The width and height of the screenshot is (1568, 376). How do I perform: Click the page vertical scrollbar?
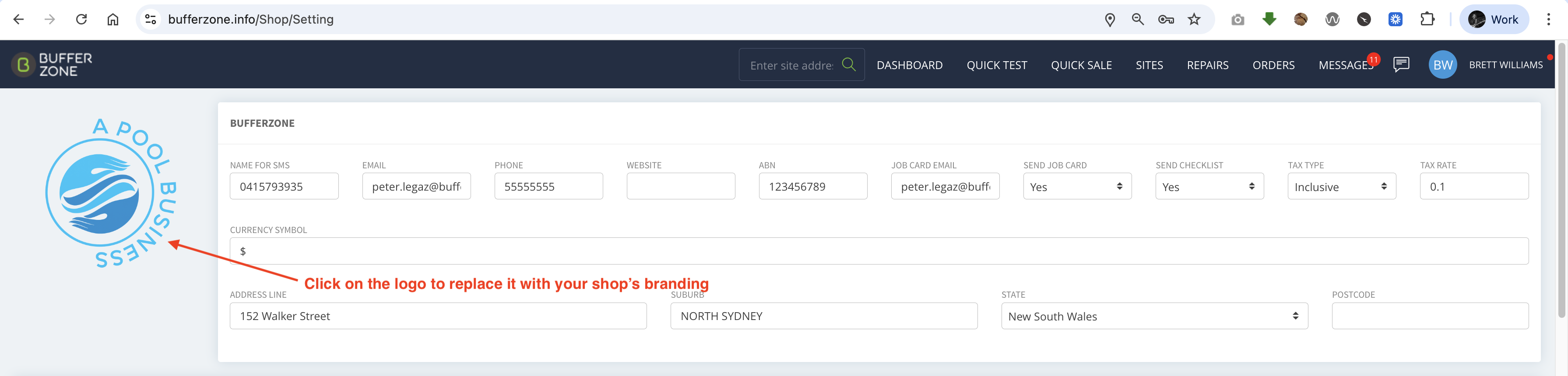click(1561, 180)
